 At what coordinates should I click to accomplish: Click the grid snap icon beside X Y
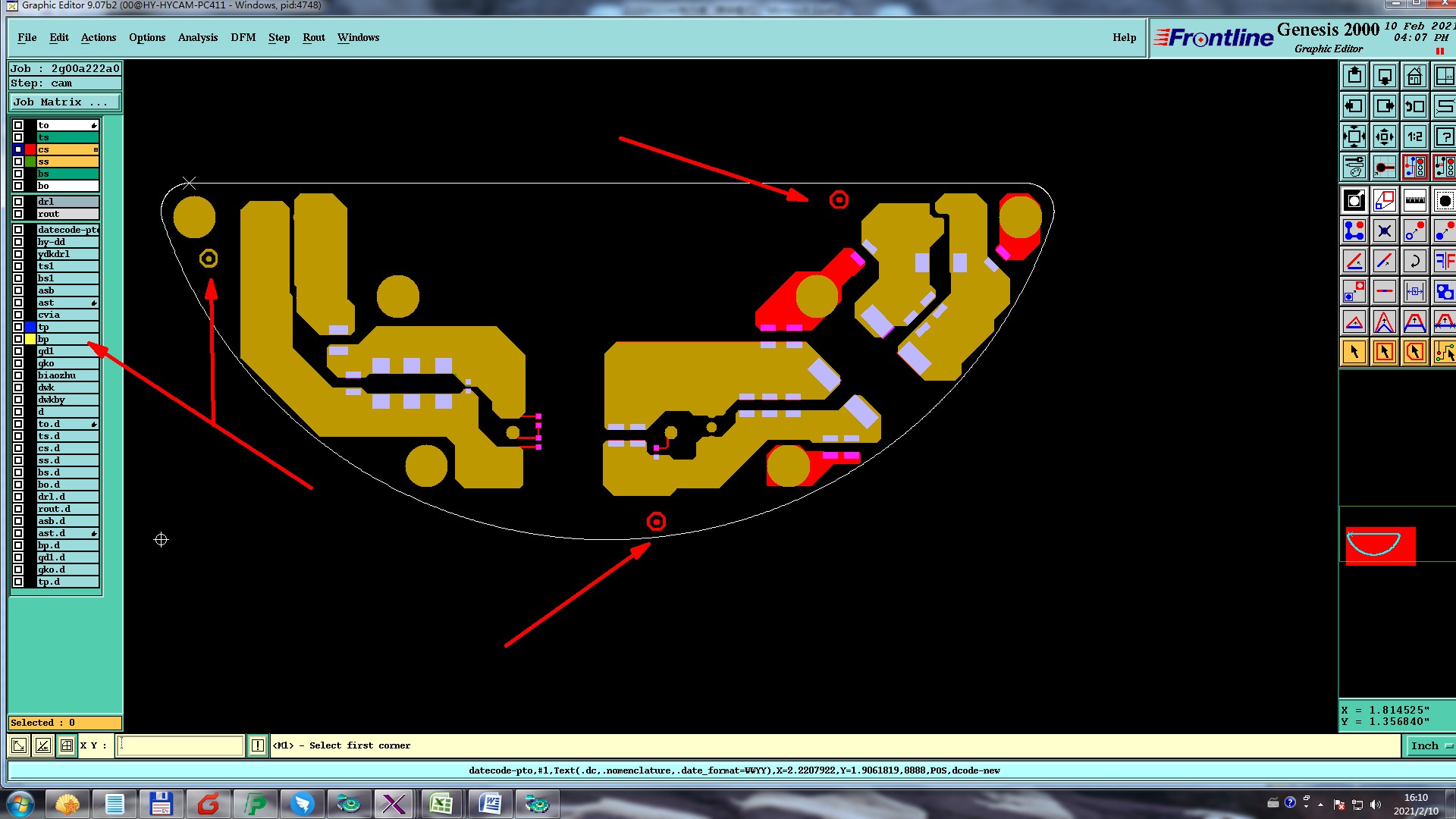67,745
